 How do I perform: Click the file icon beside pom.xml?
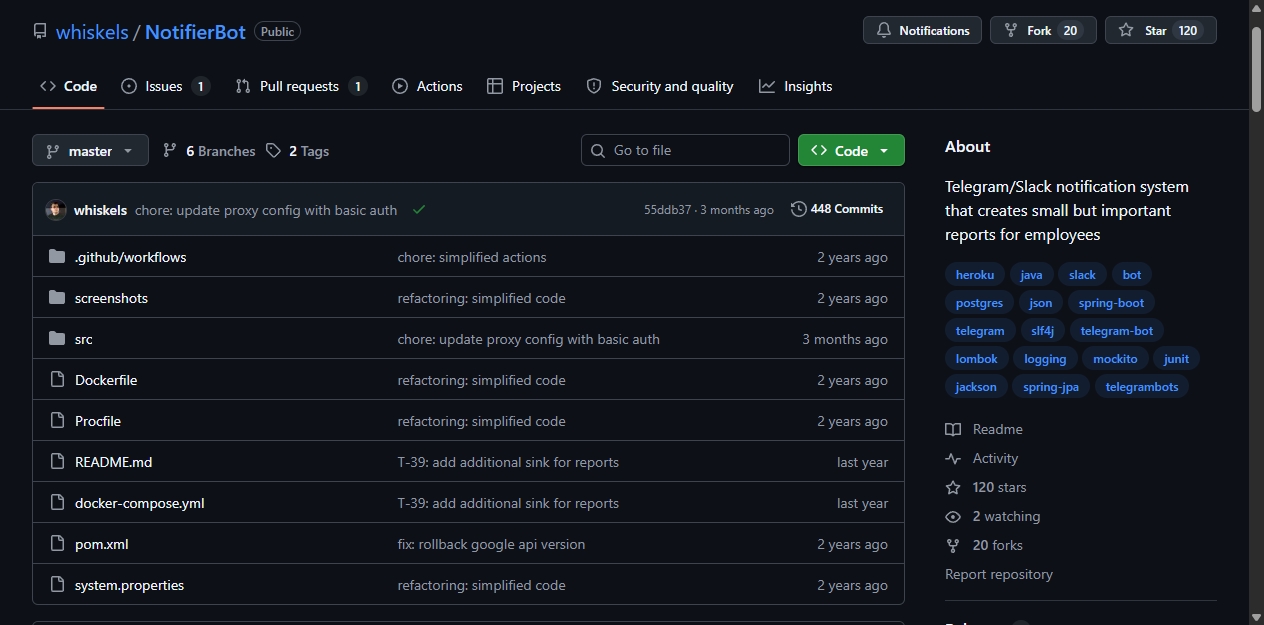pos(57,544)
